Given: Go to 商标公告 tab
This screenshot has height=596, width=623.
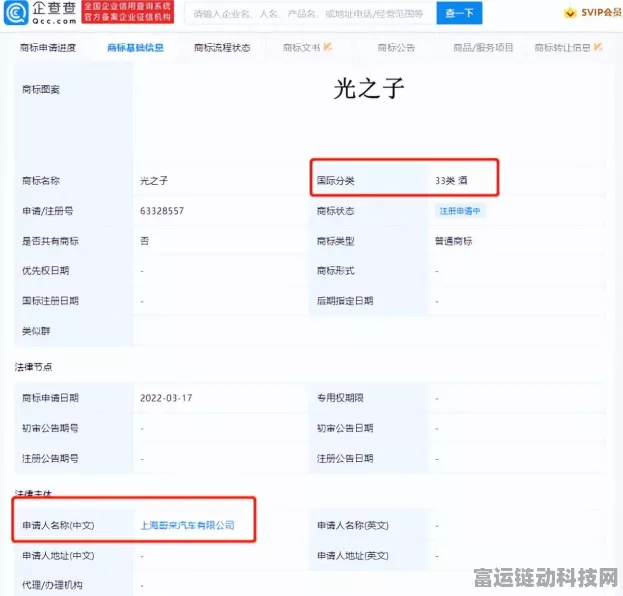Looking at the screenshot, I should click(x=396, y=48).
